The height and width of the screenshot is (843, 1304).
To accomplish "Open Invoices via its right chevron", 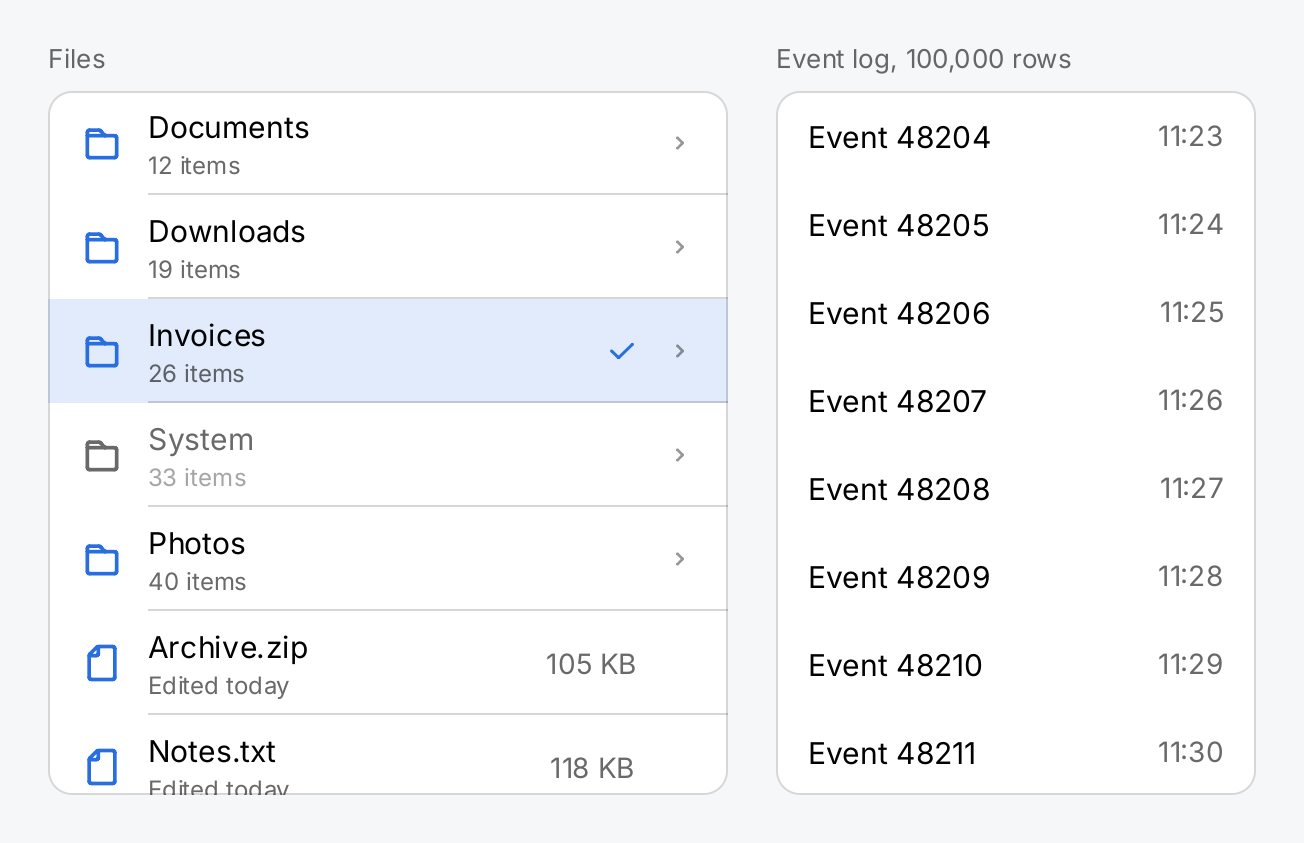I will [x=680, y=351].
